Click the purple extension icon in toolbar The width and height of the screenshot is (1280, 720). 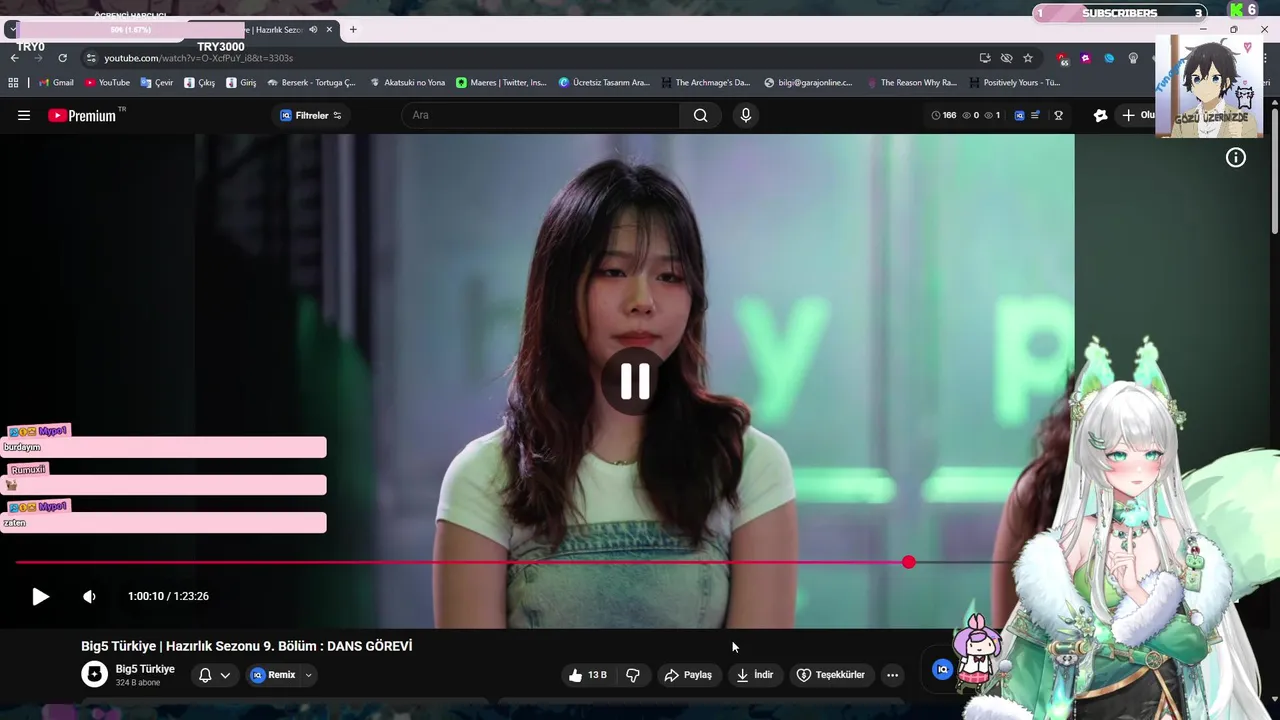tap(1085, 58)
